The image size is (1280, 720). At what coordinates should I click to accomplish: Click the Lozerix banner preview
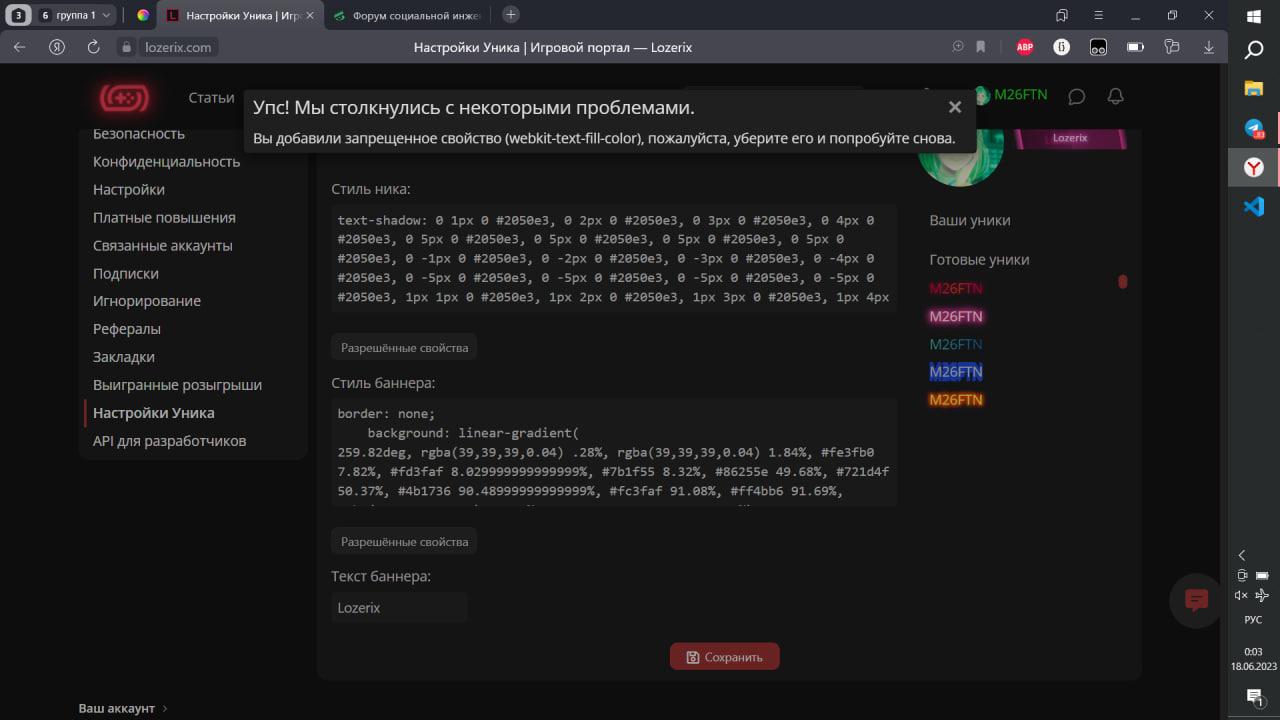(1070, 139)
